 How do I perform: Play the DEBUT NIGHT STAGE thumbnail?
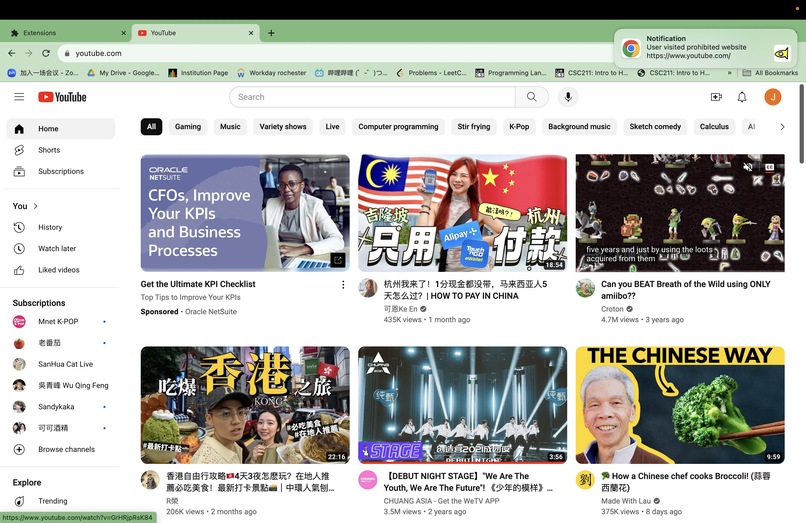[463, 405]
